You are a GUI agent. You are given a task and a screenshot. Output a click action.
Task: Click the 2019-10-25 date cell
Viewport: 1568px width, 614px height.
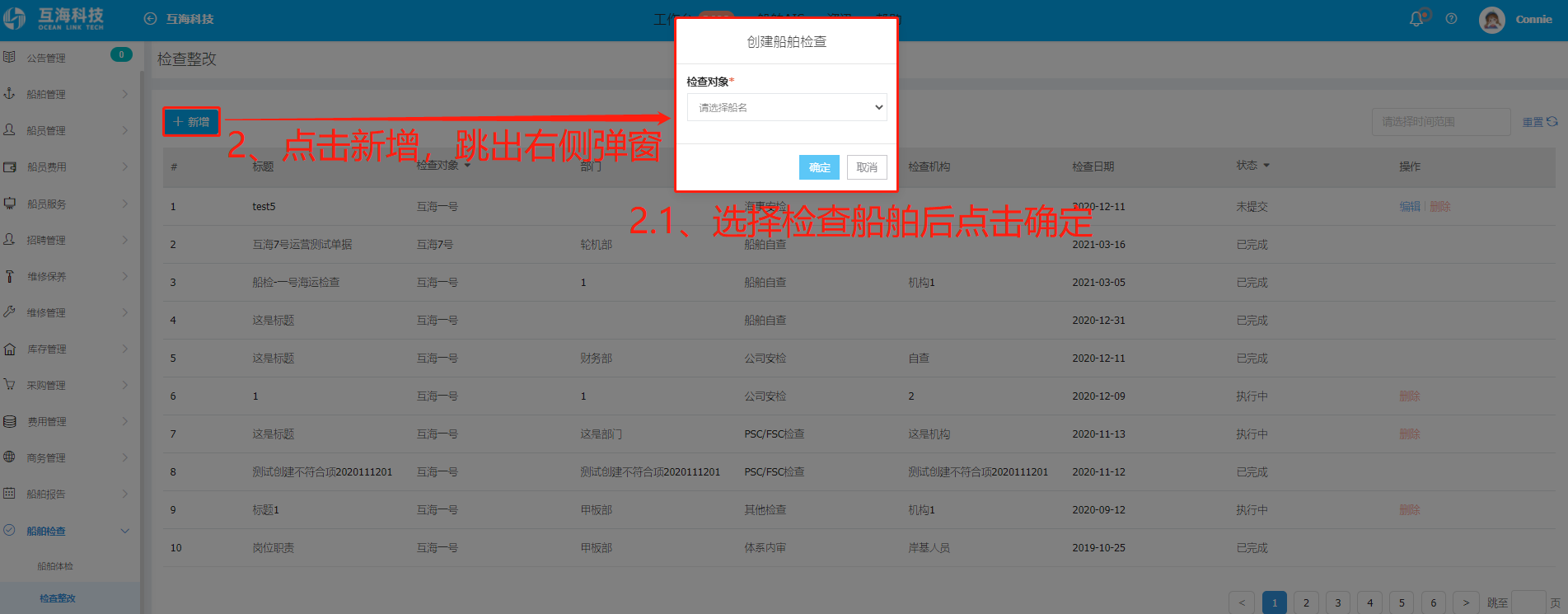[1098, 548]
